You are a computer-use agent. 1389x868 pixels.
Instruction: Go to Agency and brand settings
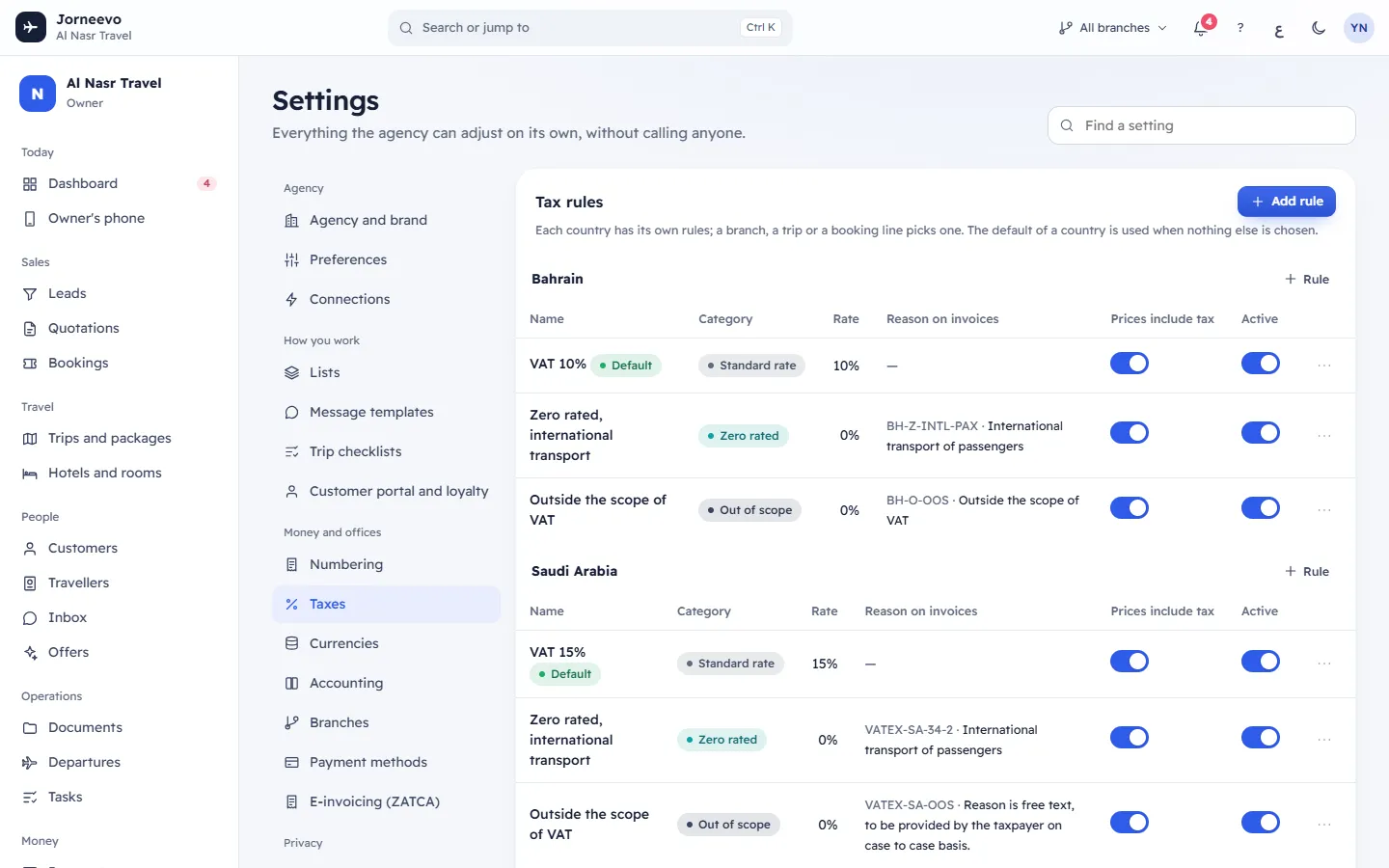[386, 220]
